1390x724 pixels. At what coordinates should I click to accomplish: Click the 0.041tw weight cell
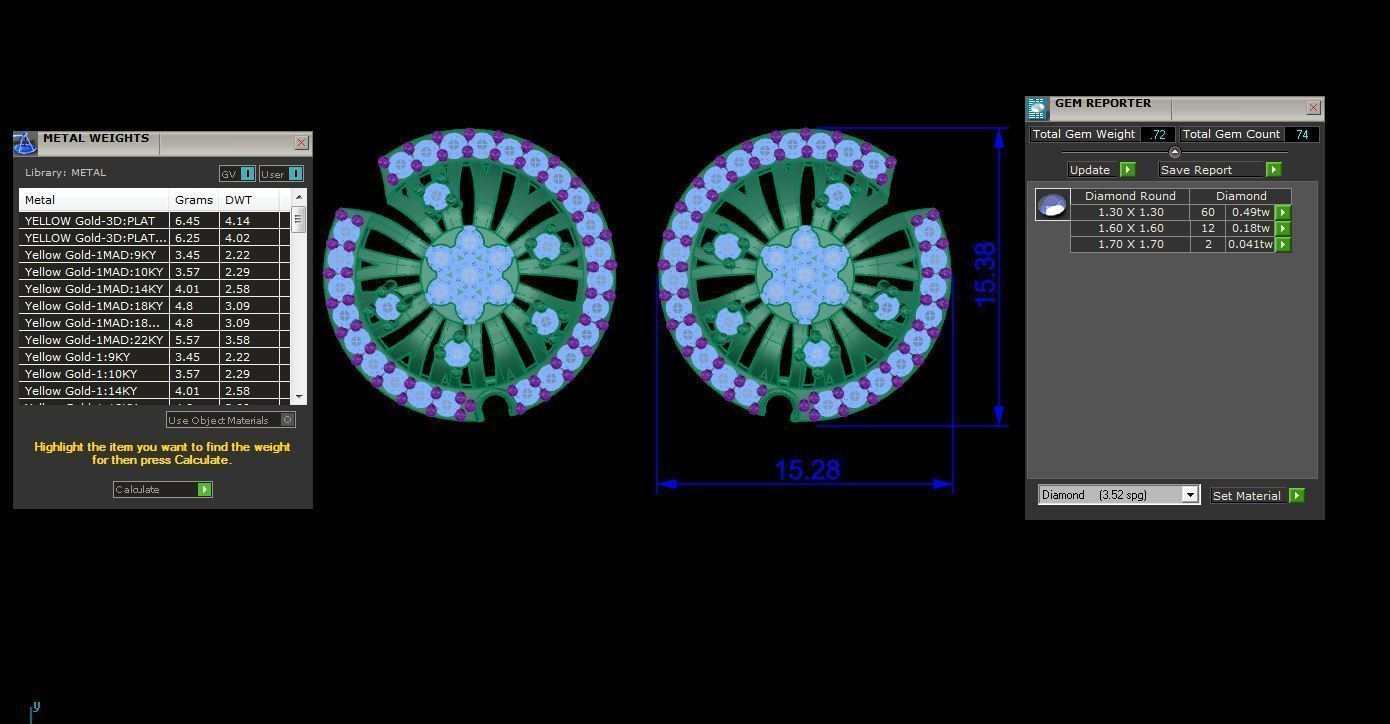click(x=1250, y=244)
